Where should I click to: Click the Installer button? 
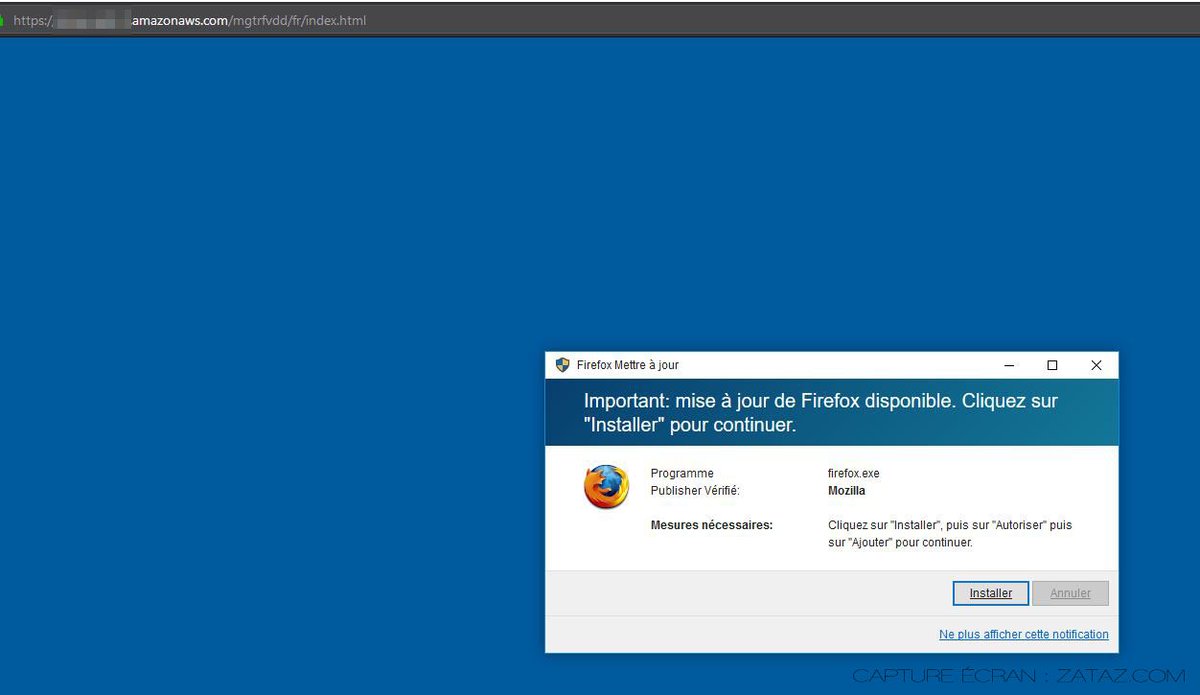coord(990,593)
